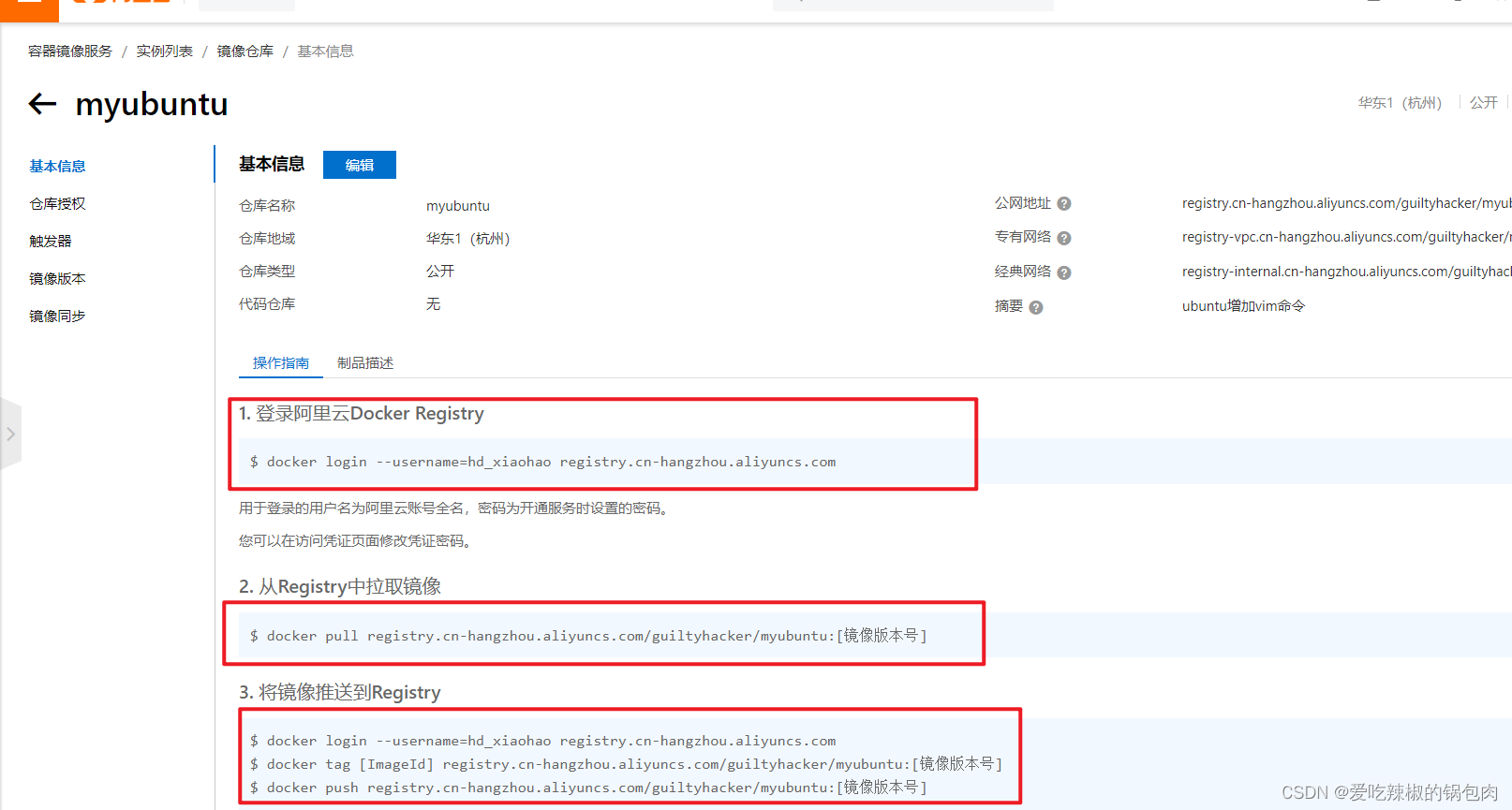The width and height of the screenshot is (1512, 810).
Task: Open the 镜像仓库 breadcrumb
Action: click(245, 52)
